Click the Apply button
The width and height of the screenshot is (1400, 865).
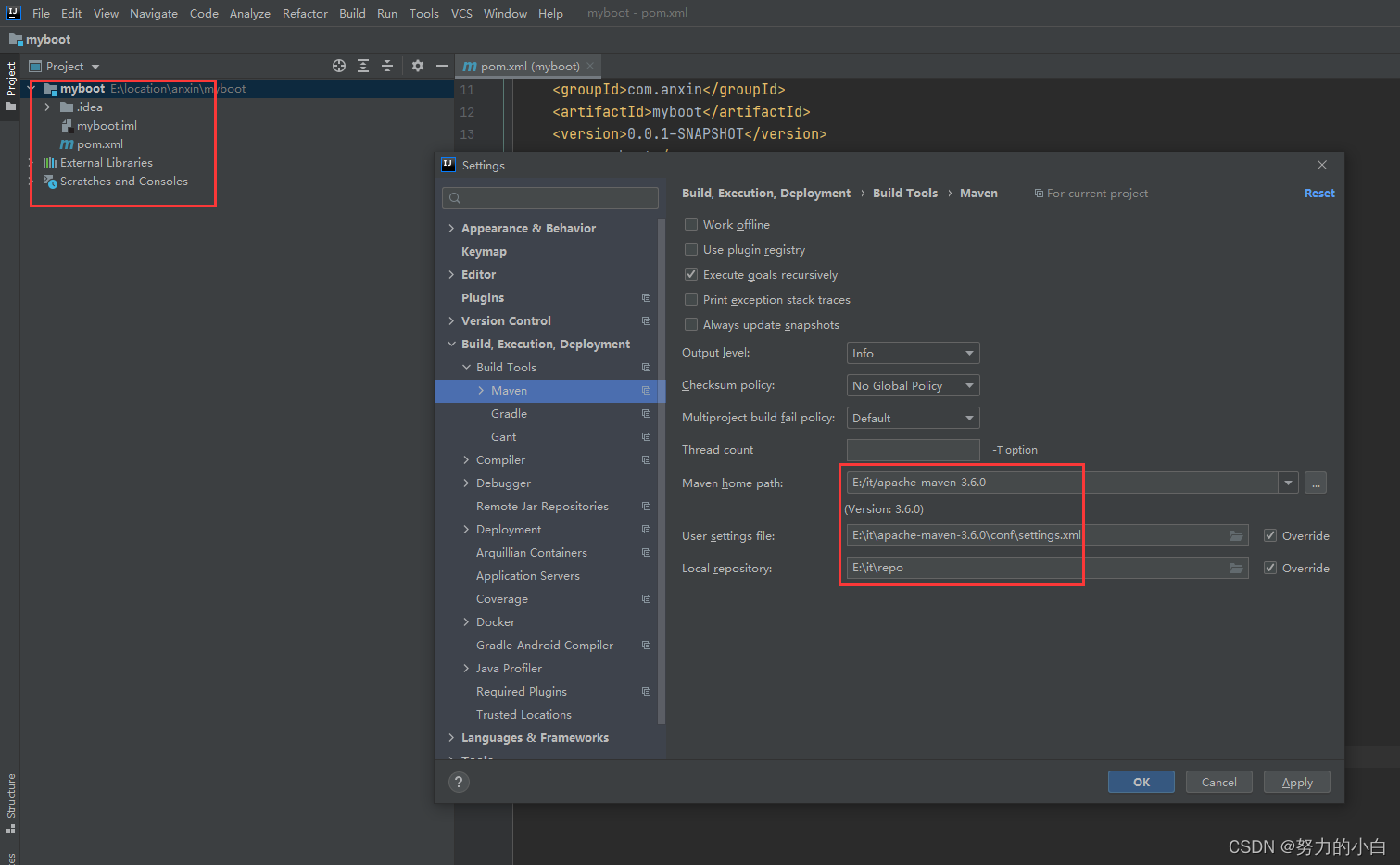click(1297, 783)
